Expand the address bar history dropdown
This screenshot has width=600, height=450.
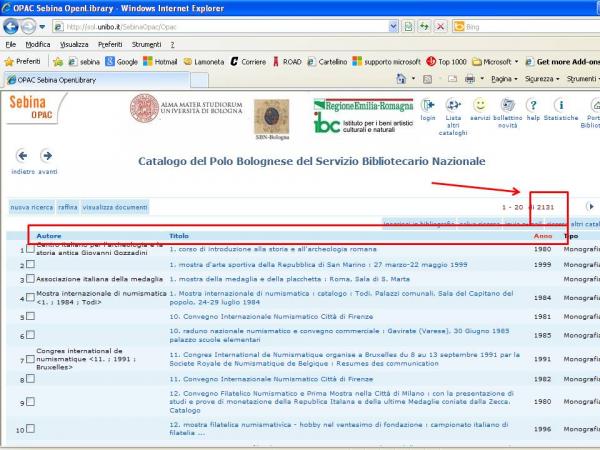click(x=393, y=27)
